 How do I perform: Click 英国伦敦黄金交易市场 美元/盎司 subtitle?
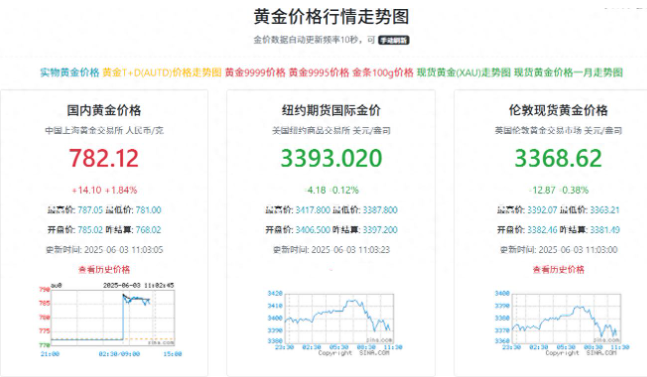pos(558,130)
